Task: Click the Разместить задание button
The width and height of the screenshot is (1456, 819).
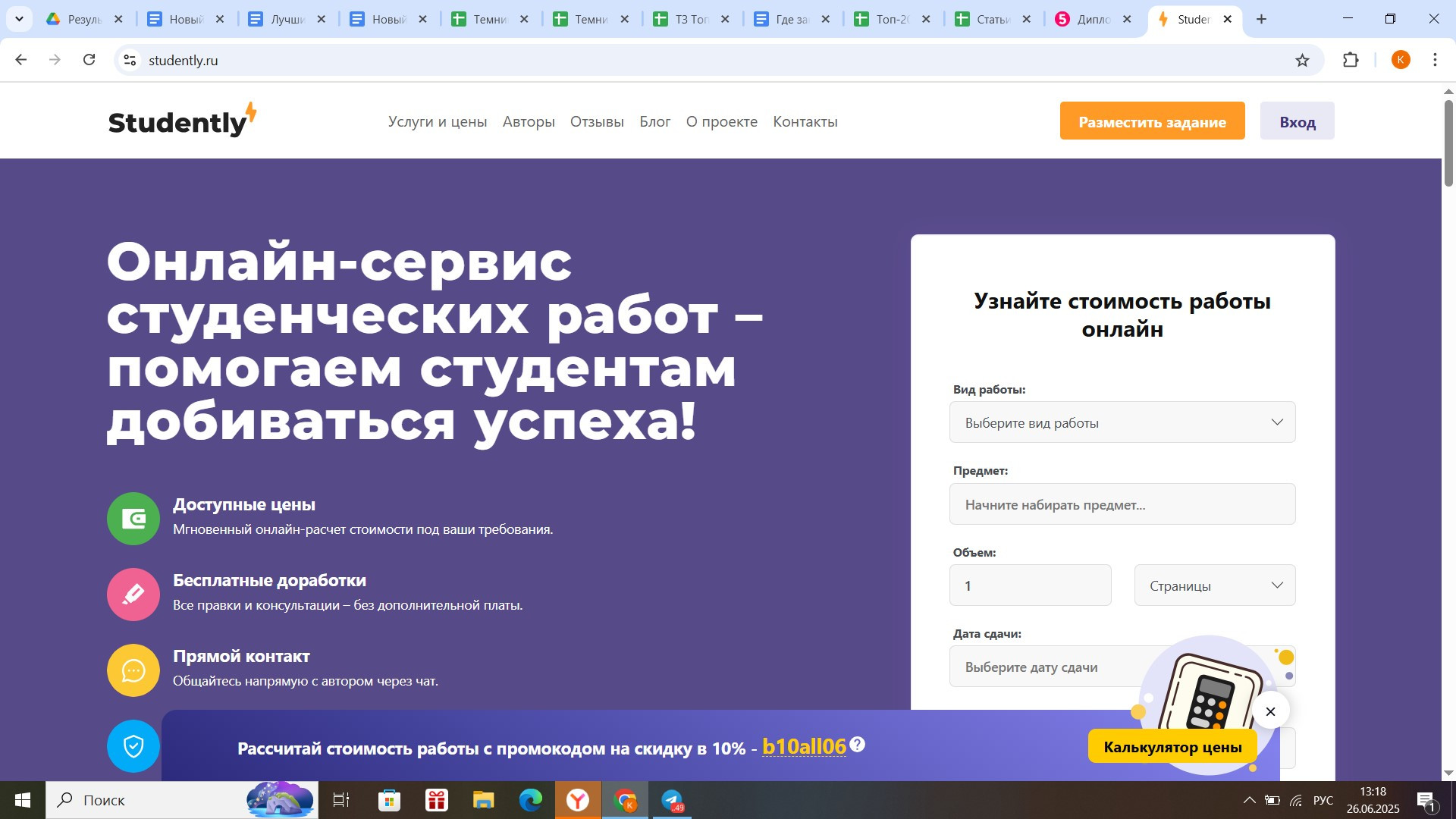Action: 1152,121
